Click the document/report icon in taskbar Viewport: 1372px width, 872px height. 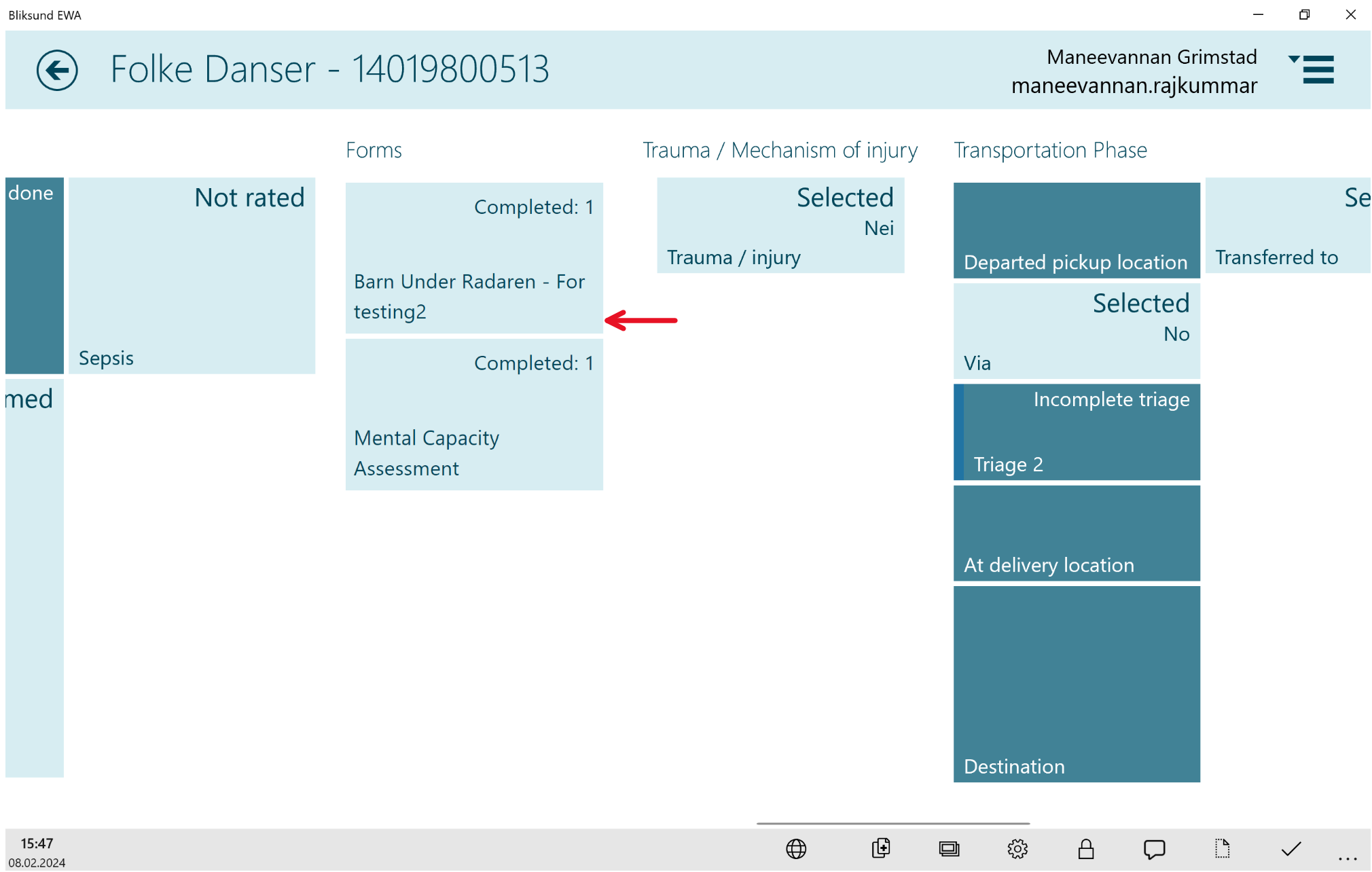(1222, 849)
